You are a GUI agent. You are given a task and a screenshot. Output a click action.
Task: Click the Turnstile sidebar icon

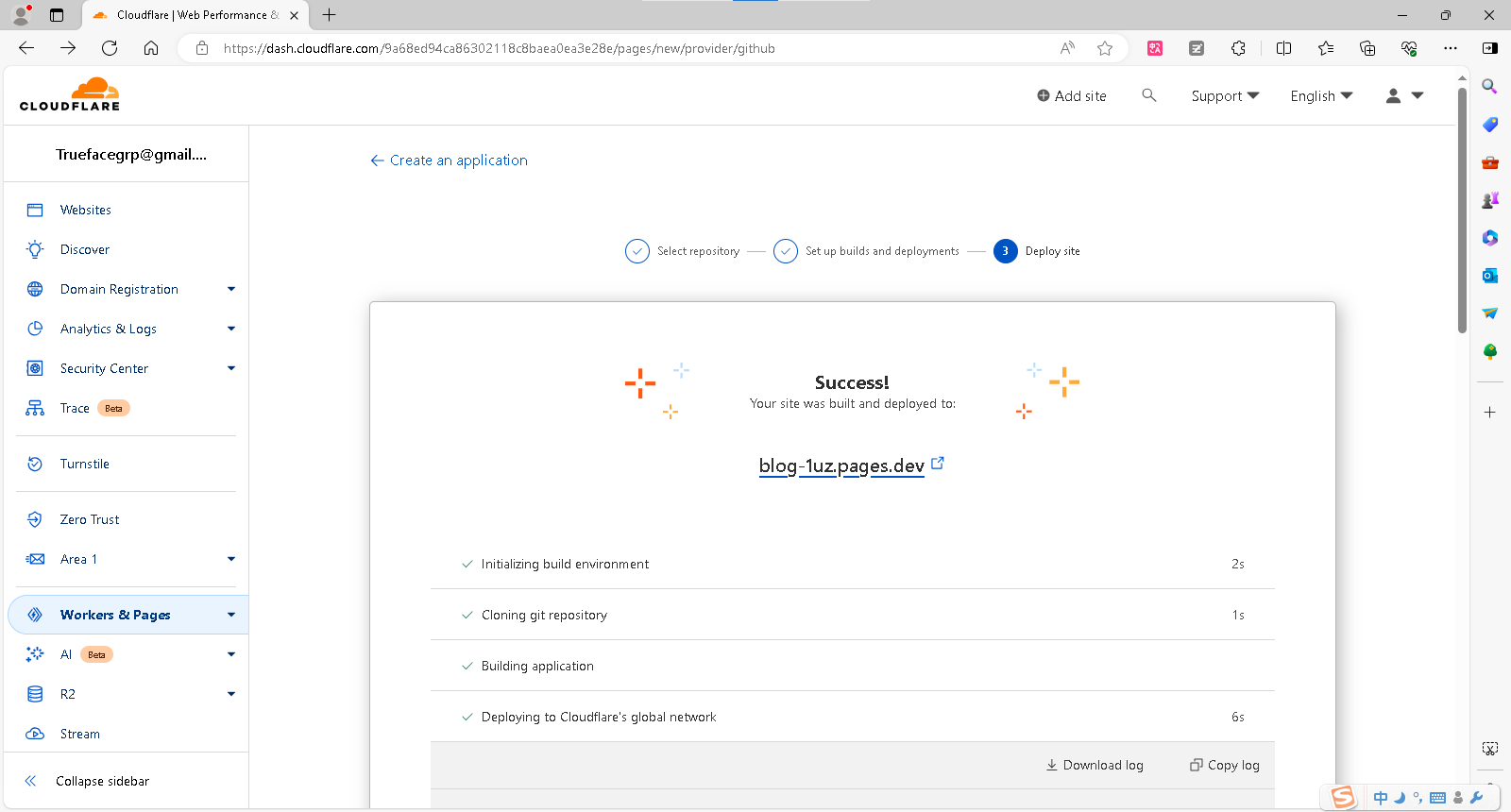pos(35,464)
